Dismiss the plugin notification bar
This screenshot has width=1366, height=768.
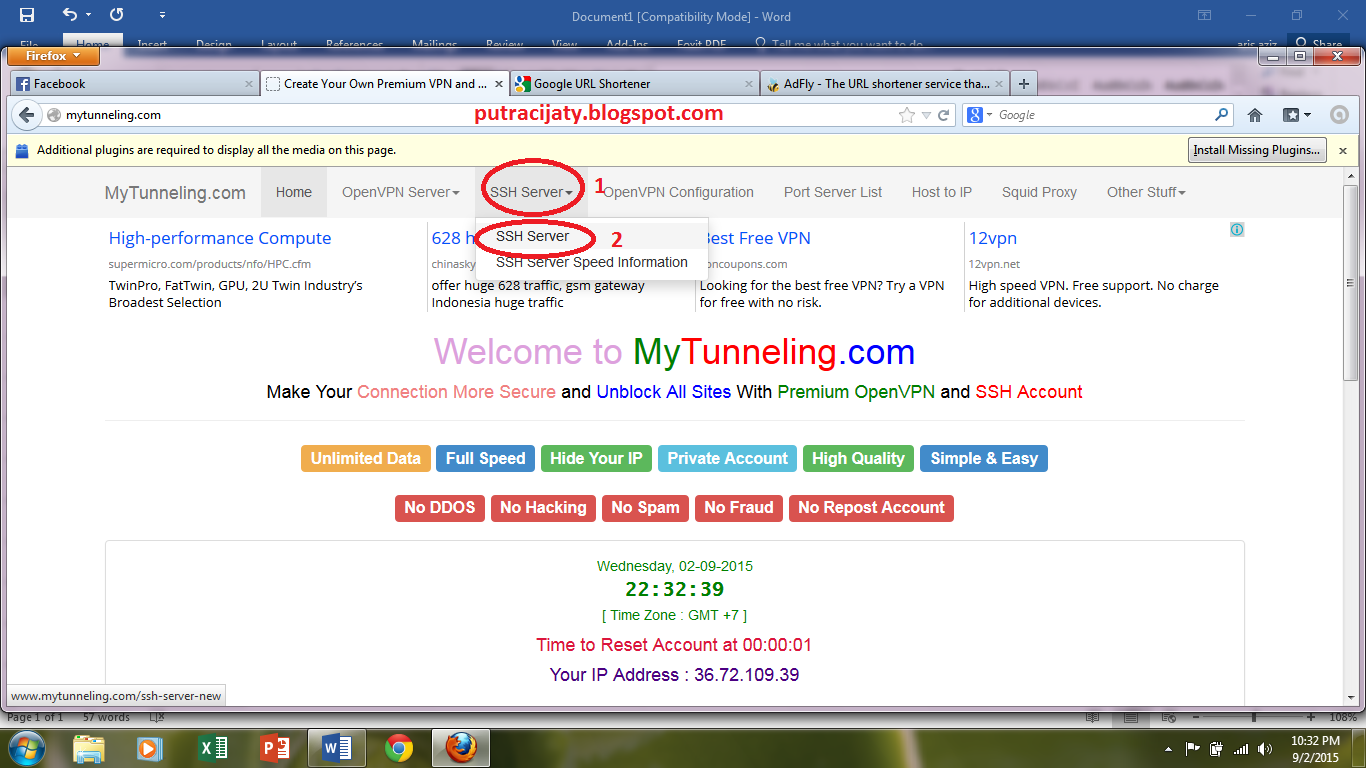point(1343,150)
